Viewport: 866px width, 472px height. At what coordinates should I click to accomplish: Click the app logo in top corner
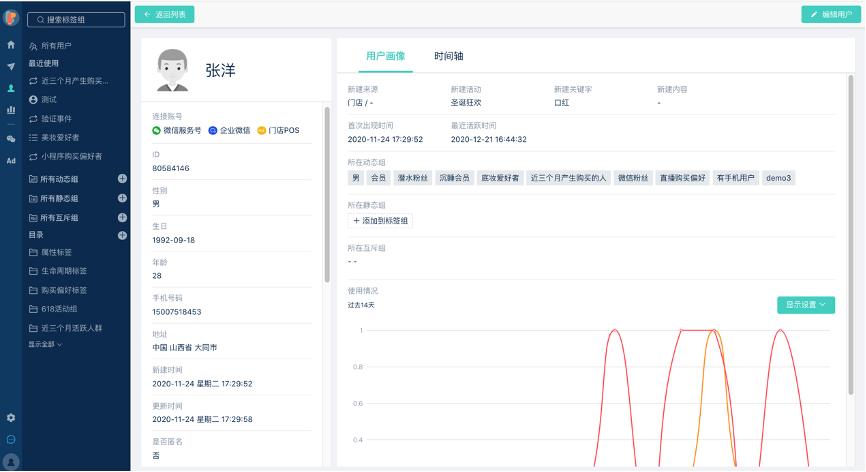coord(11,18)
